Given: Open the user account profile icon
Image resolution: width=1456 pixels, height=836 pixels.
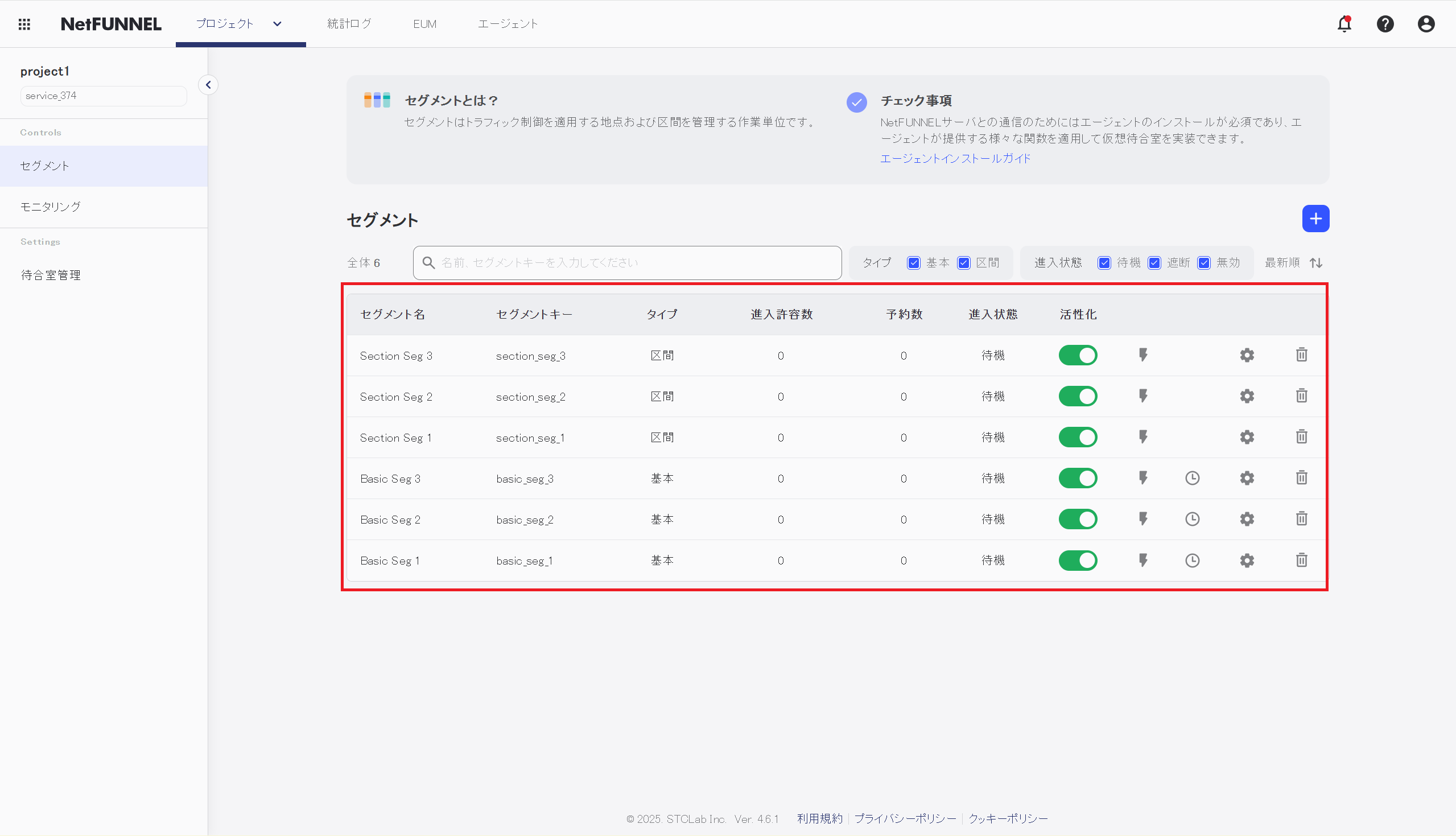Looking at the screenshot, I should (x=1426, y=24).
